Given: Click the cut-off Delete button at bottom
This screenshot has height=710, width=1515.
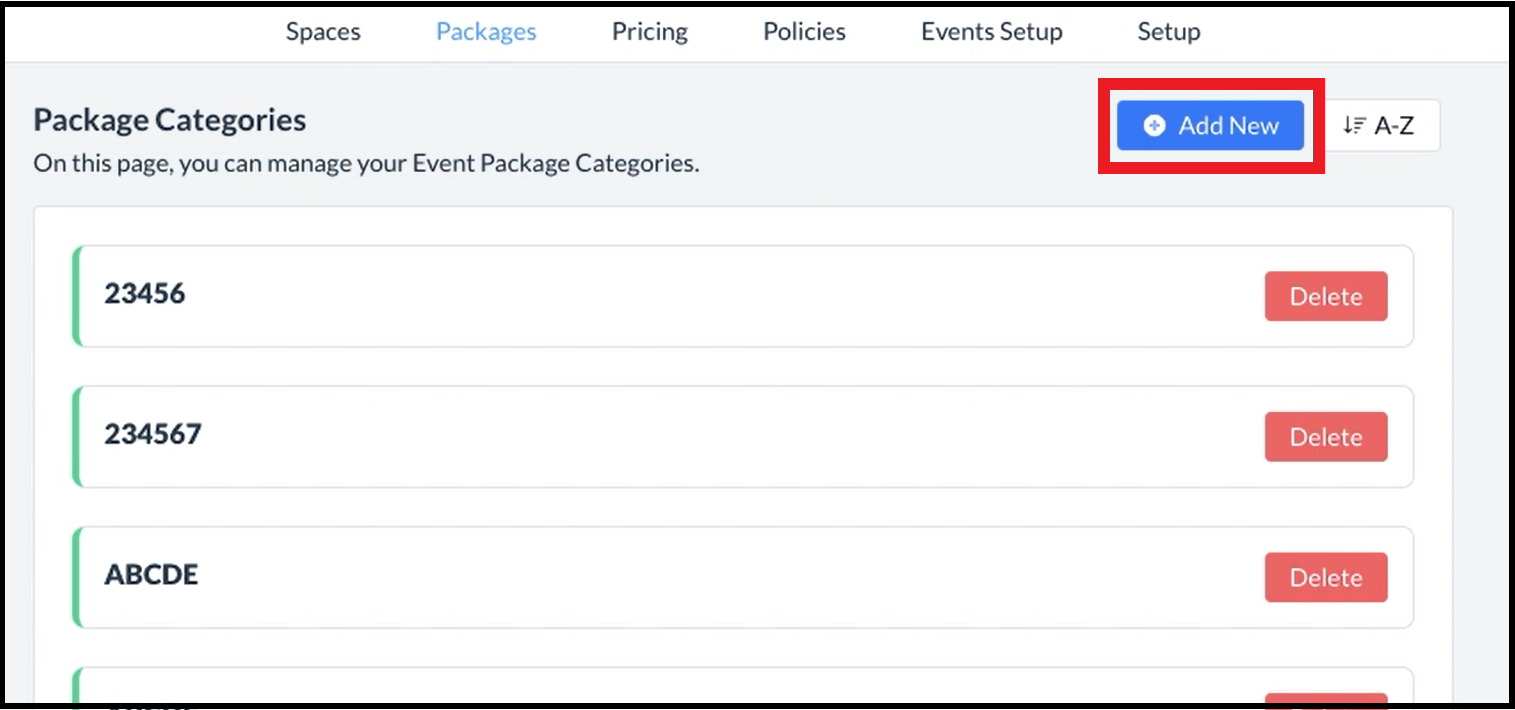Looking at the screenshot, I should [x=1325, y=699].
